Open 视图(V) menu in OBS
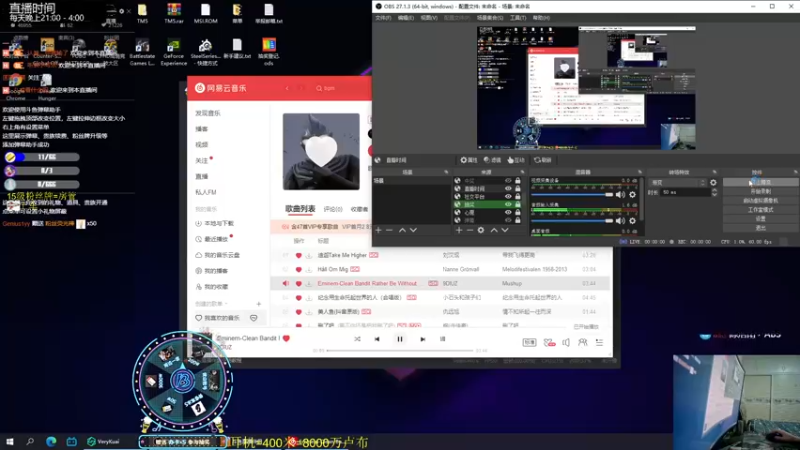The height and width of the screenshot is (450, 800). pos(429,18)
